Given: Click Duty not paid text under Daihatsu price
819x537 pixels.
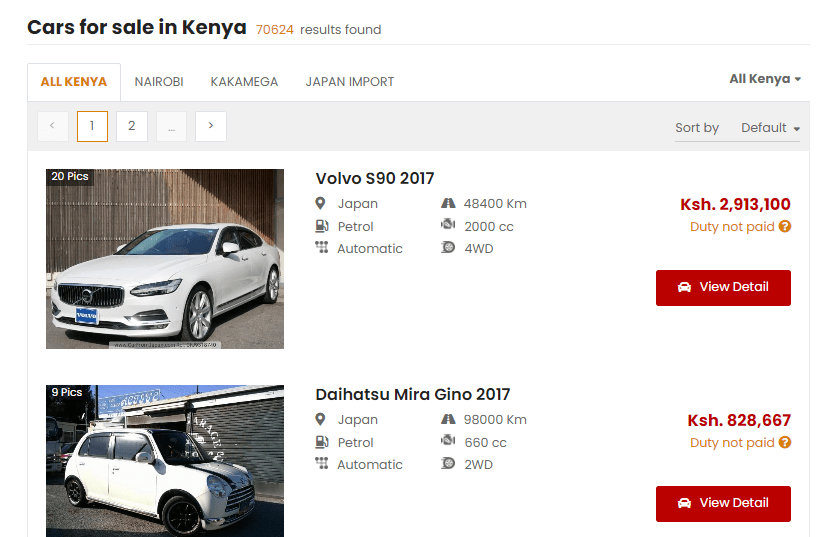Looking at the screenshot, I should point(732,443).
